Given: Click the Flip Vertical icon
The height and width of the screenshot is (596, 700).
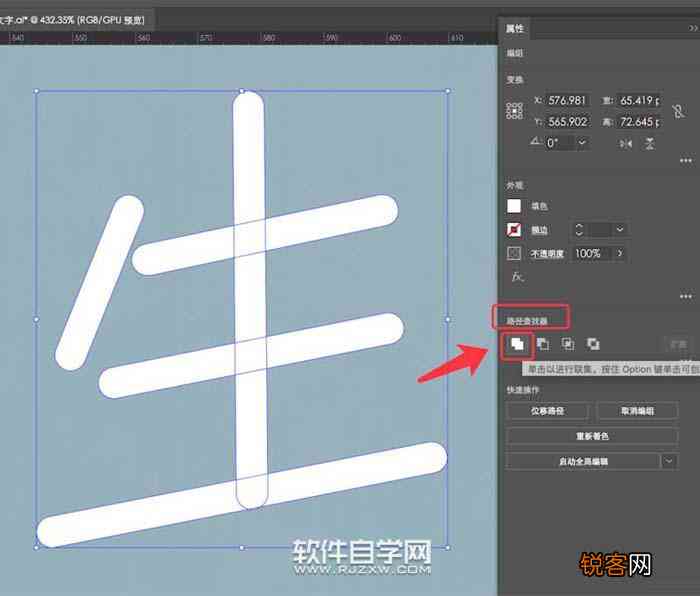Looking at the screenshot, I should (650, 144).
